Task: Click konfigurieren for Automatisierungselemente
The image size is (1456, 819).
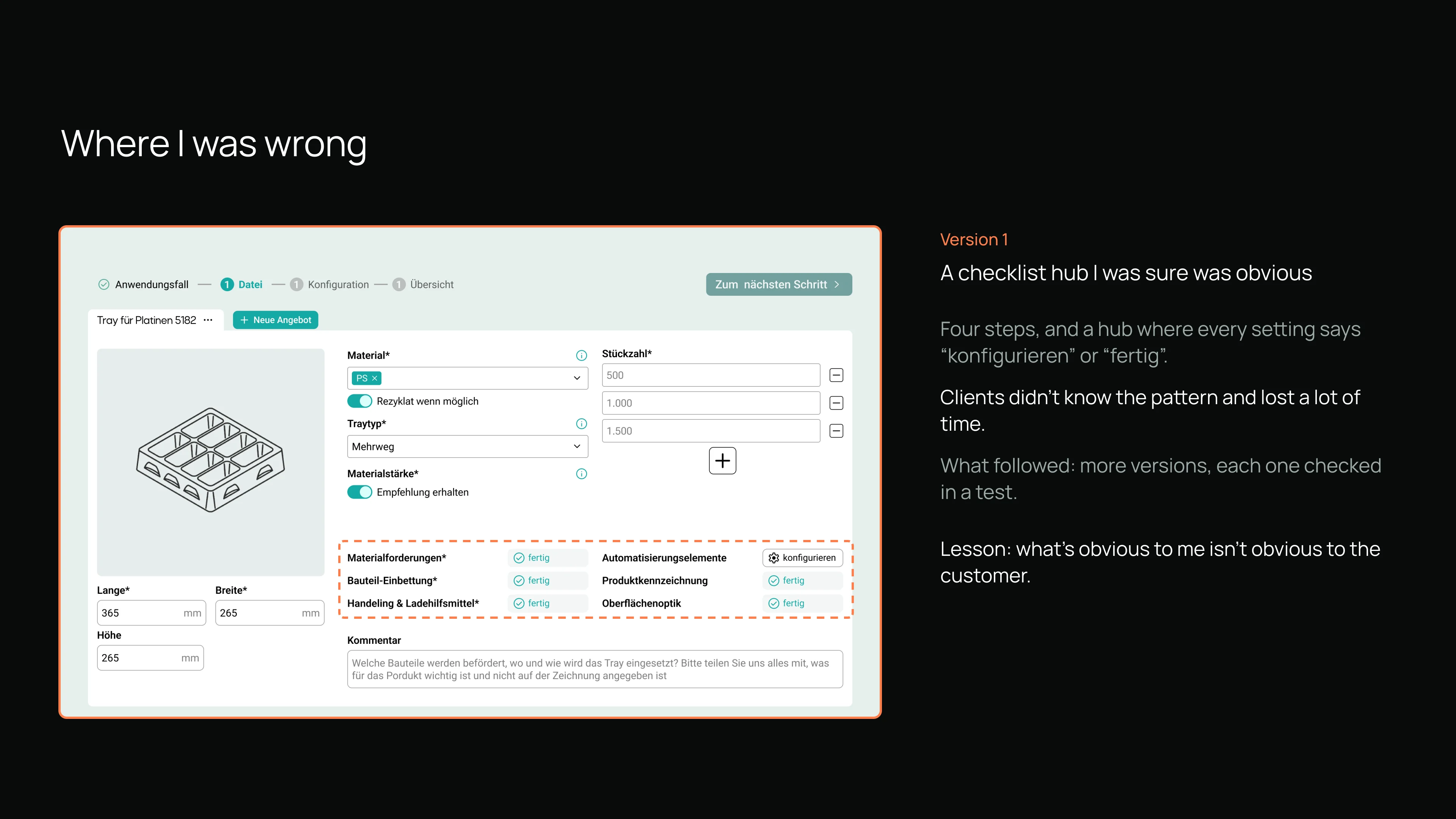Action: pyautogui.click(x=803, y=558)
